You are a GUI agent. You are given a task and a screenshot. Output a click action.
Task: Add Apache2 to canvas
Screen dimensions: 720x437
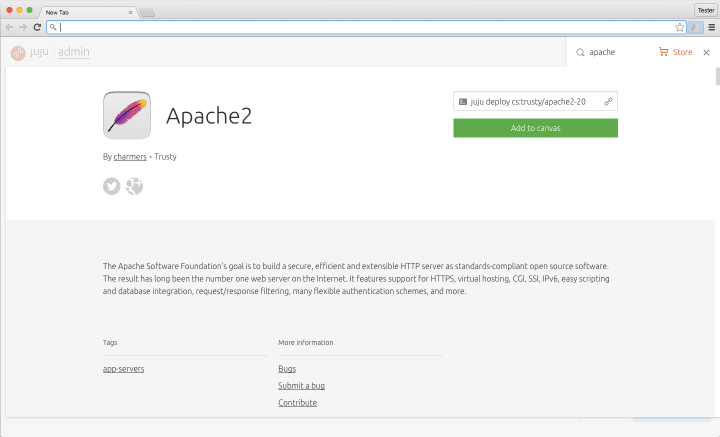(535, 128)
